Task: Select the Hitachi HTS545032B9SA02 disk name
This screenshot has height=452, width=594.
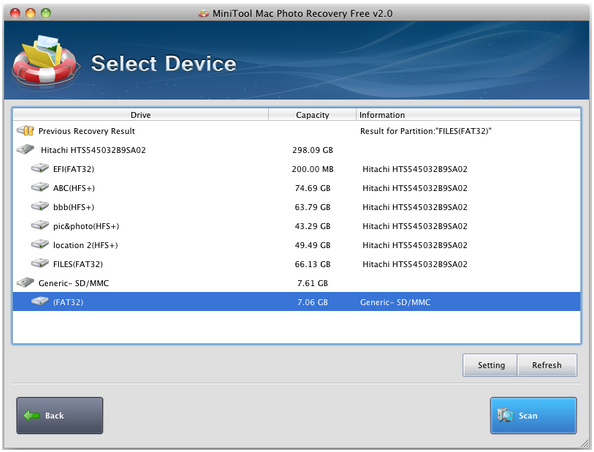Action: [x=93, y=150]
